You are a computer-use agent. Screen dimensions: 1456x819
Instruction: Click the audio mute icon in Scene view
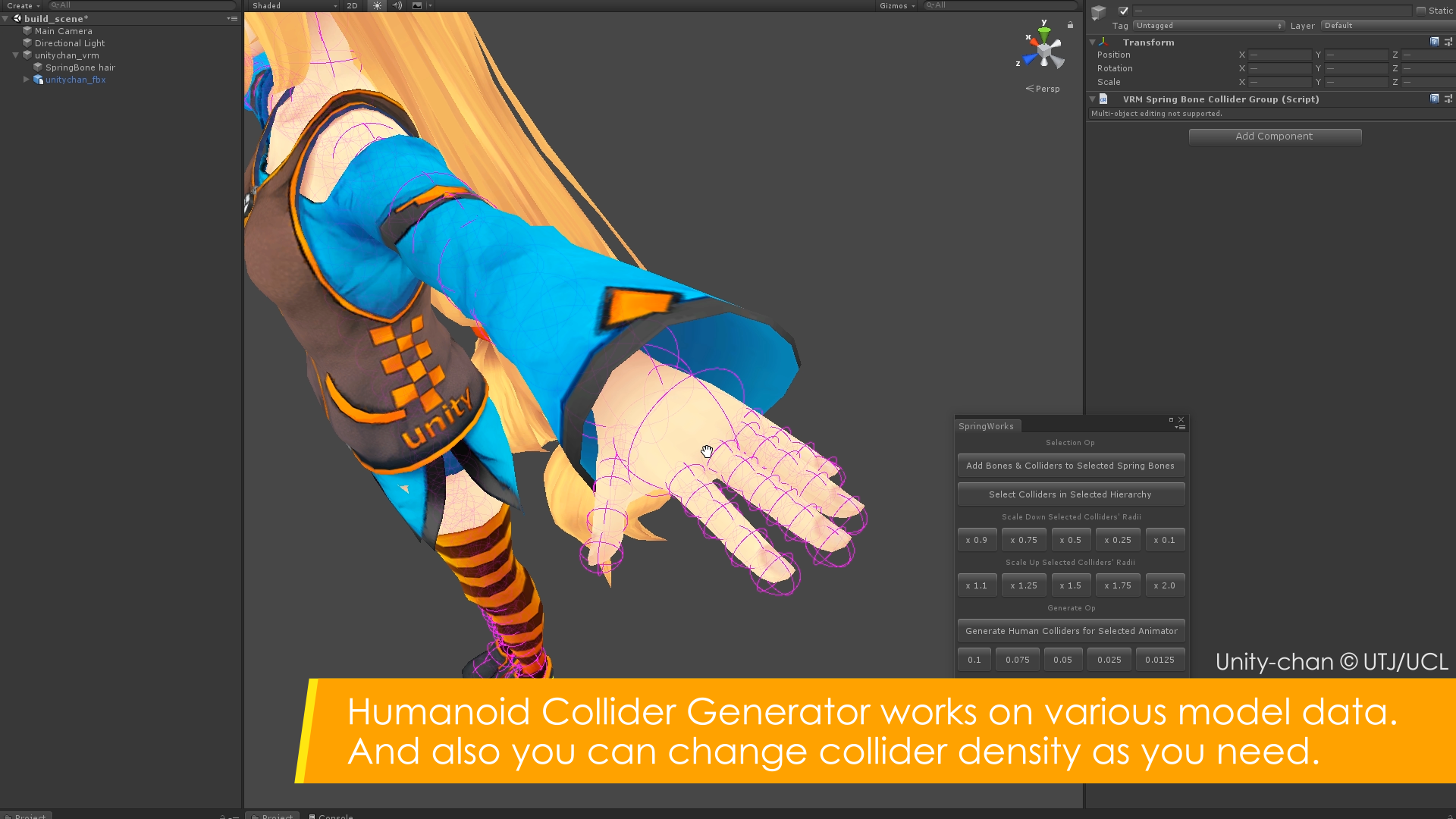[x=397, y=5]
